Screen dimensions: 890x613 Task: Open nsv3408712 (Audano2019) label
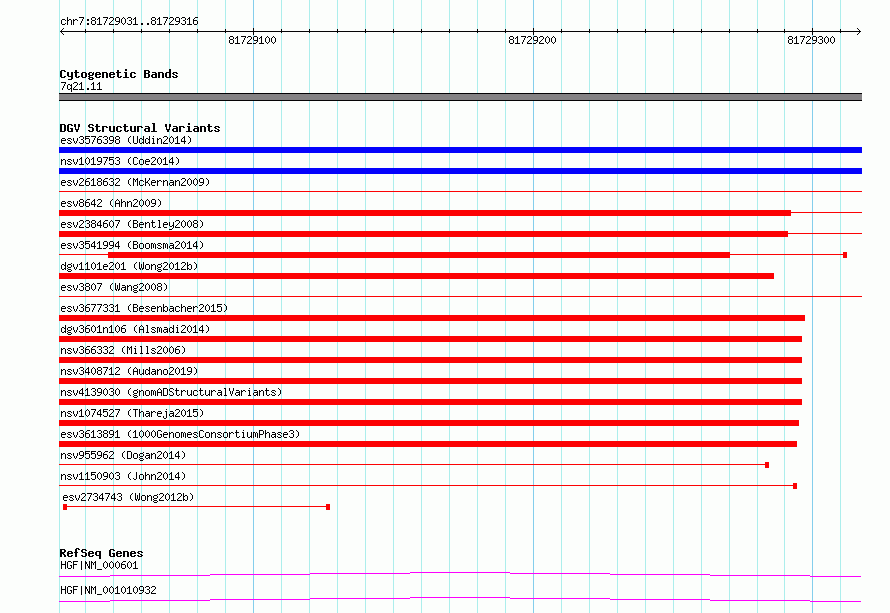tap(129, 371)
